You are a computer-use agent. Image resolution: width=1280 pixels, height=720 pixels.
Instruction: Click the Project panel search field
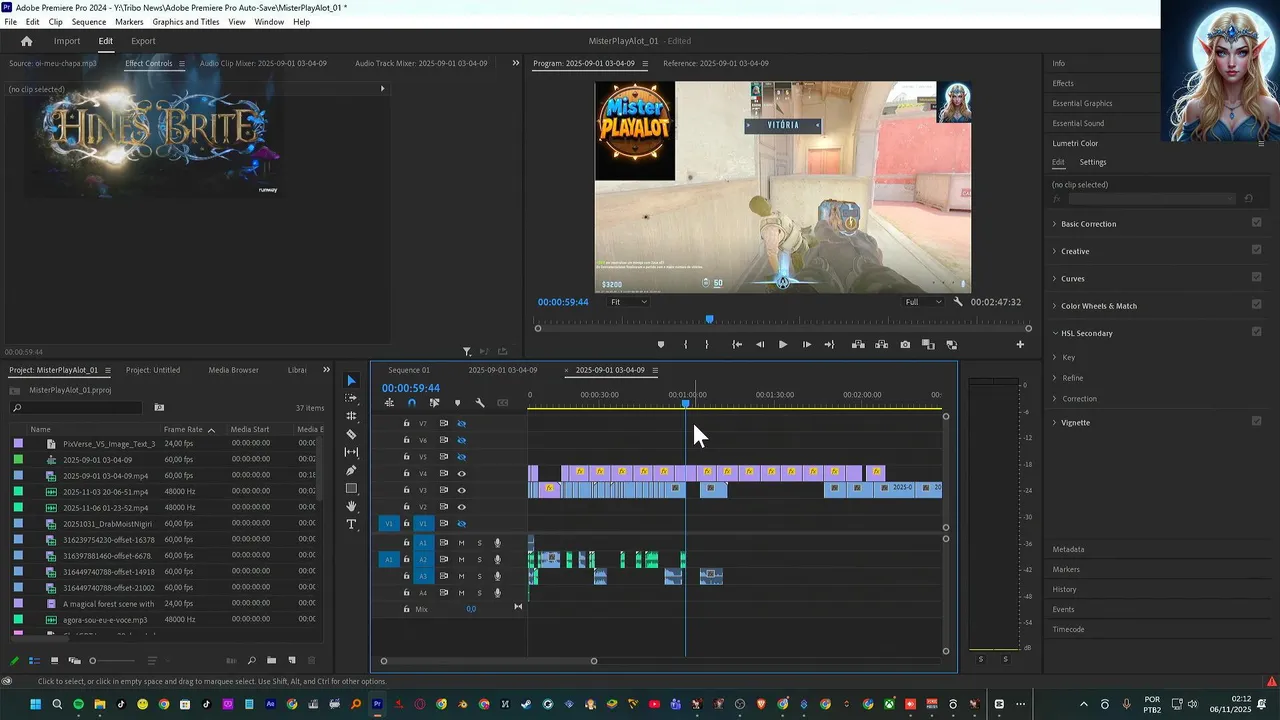click(x=77, y=407)
